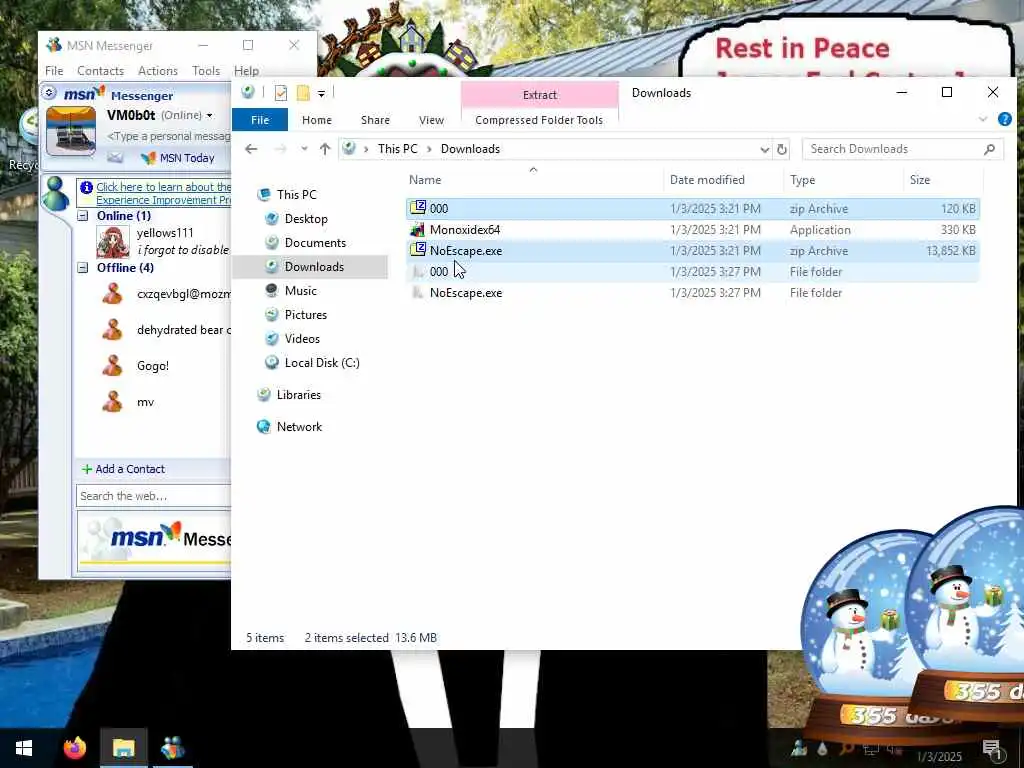The height and width of the screenshot is (768, 1024).
Task: Refresh the Downloads folder view
Action: point(782,149)
